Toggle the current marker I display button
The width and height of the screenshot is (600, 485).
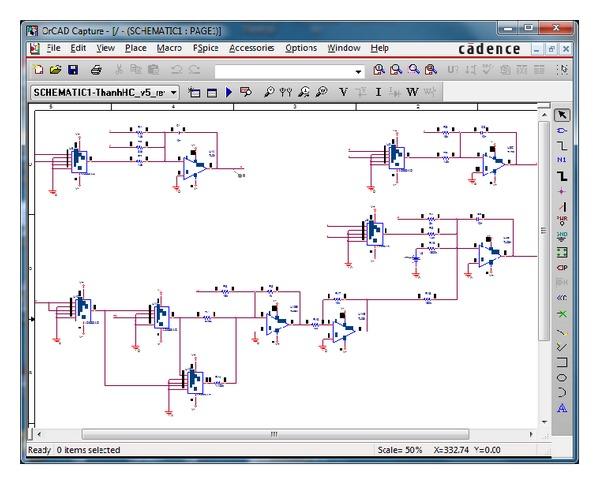(378, 92)
